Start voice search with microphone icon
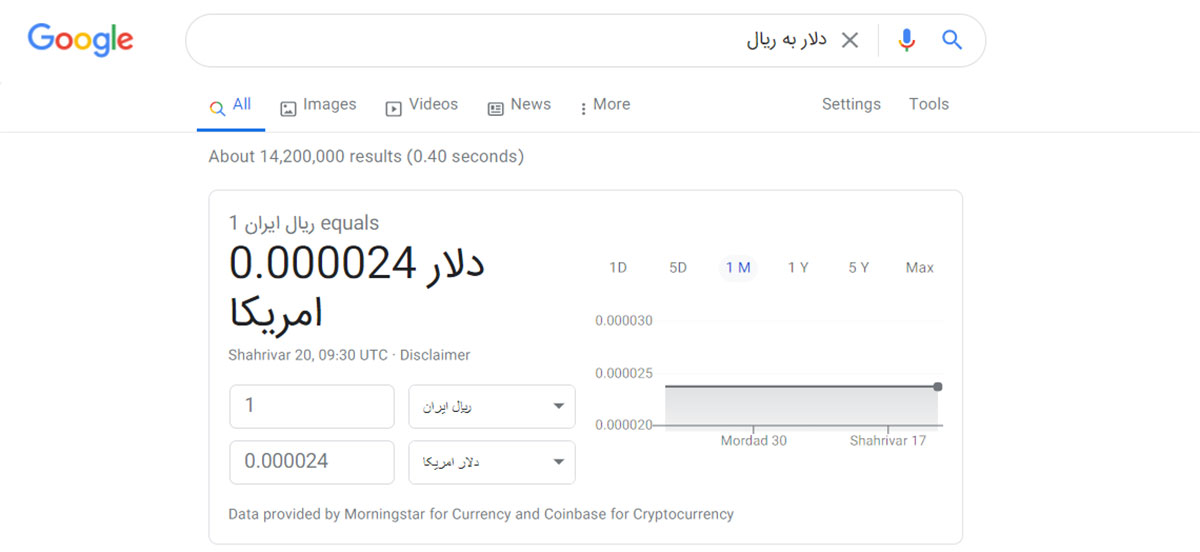The width and height of the screenshot is (1200, 552). point(907,40)
